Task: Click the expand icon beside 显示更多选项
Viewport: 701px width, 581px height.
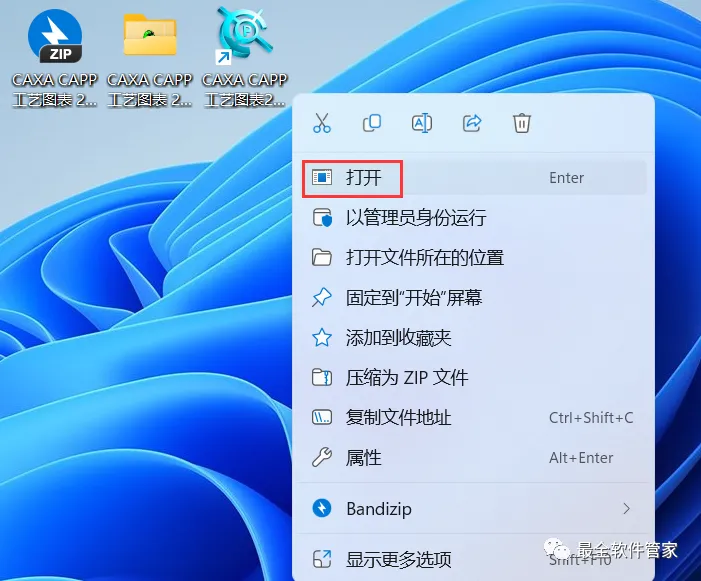Action: (322, 559)
